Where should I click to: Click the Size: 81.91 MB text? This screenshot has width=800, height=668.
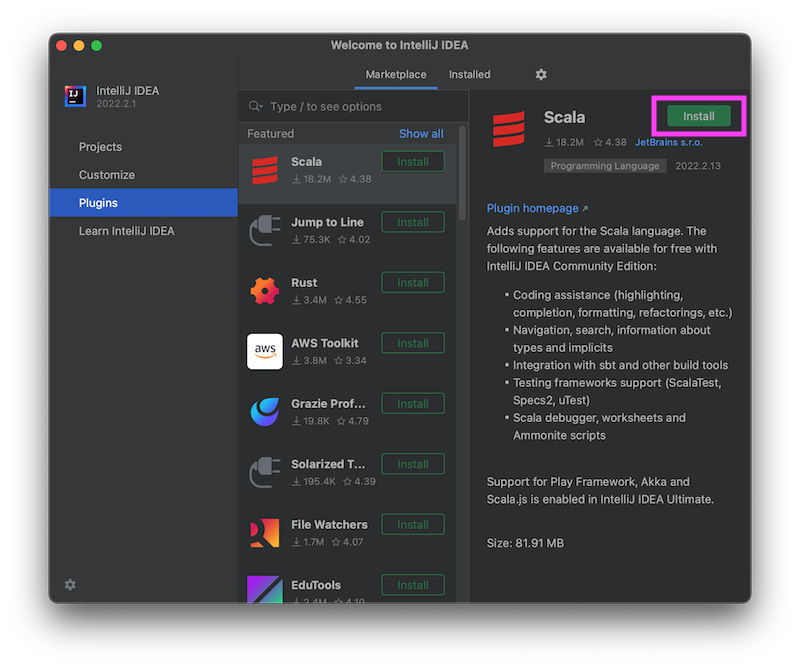(x=525, y=543)
